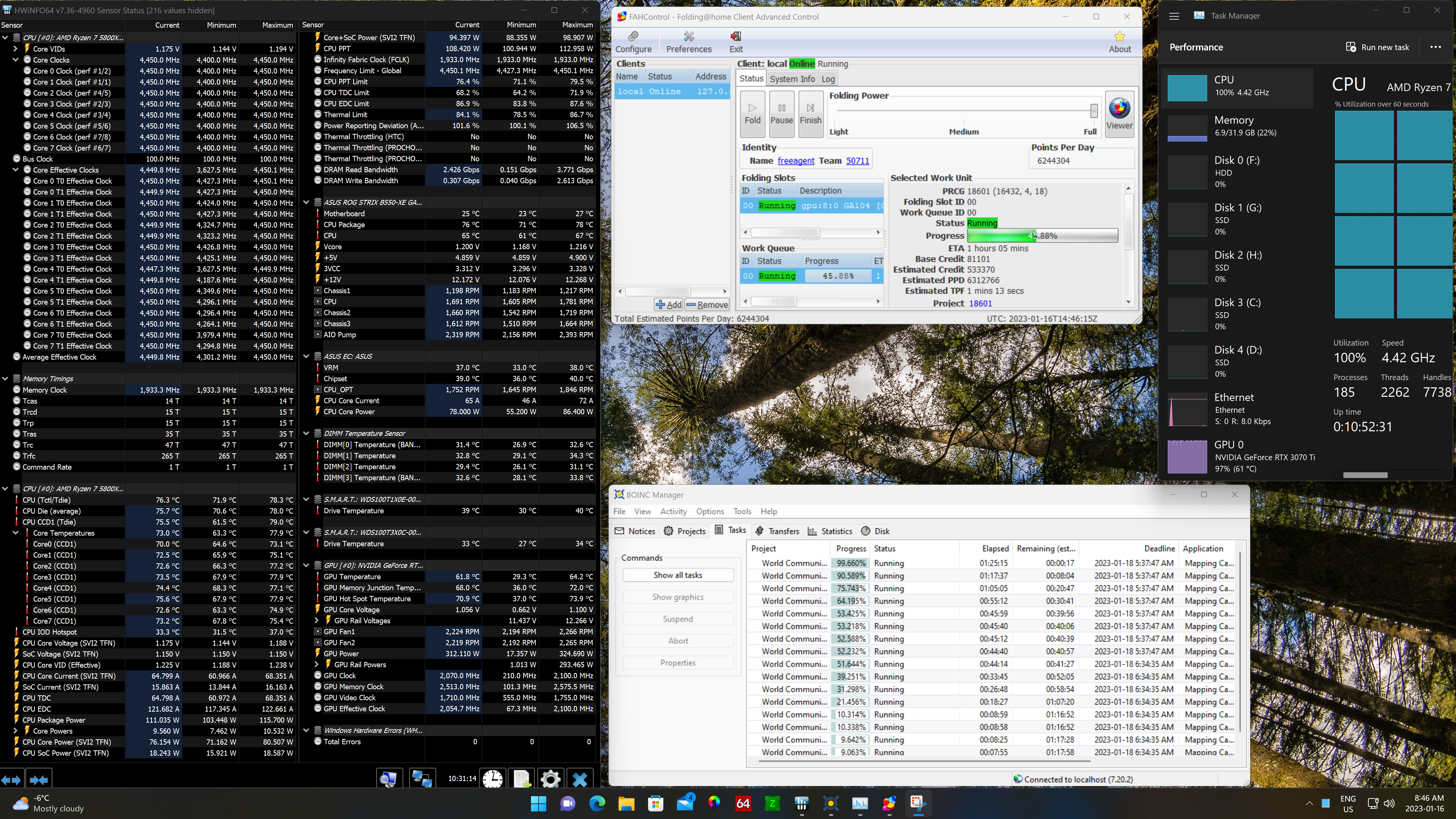The height and width of the screenshot is (819, 1456).
Task: Expand GPU Rail Powers in HWiNFO
Action: tap(317, 665)
